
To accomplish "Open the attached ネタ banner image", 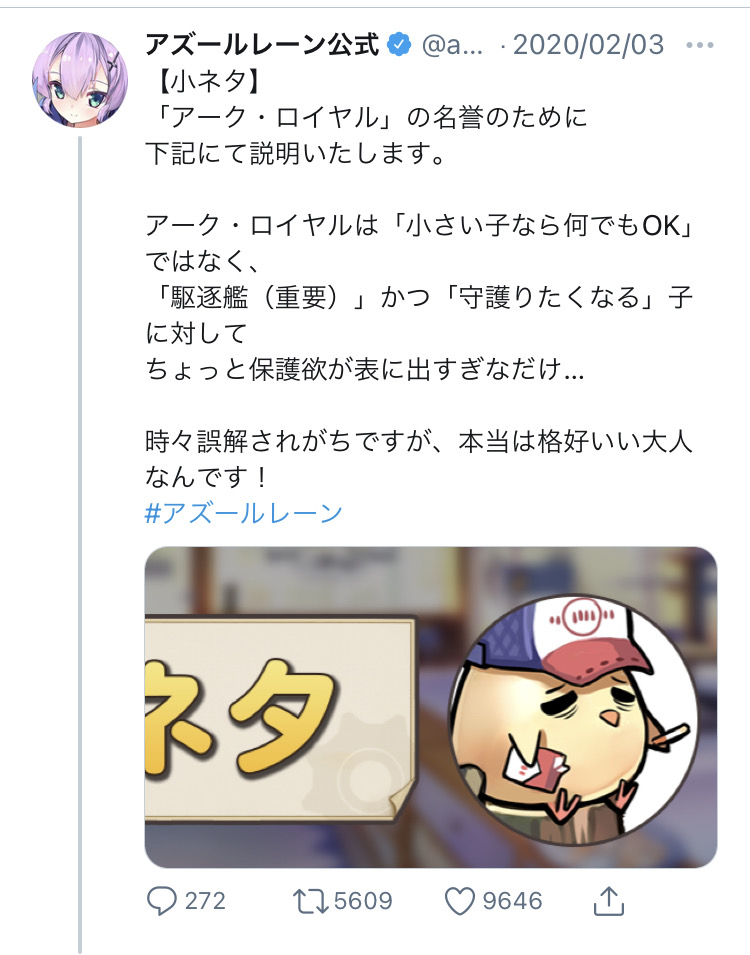I will coord(431,707).
